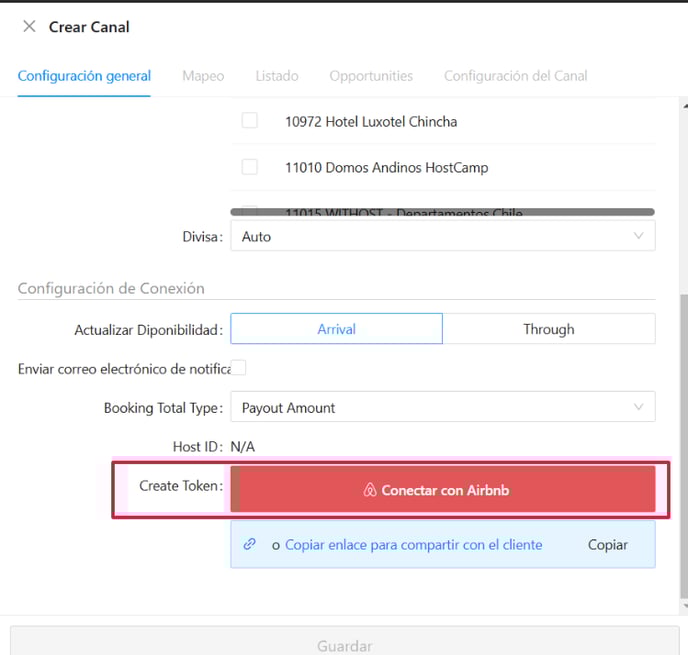Switch to the Mapeo tab
Viewport: 688px width, 655px height.
[x=203, y=76]
